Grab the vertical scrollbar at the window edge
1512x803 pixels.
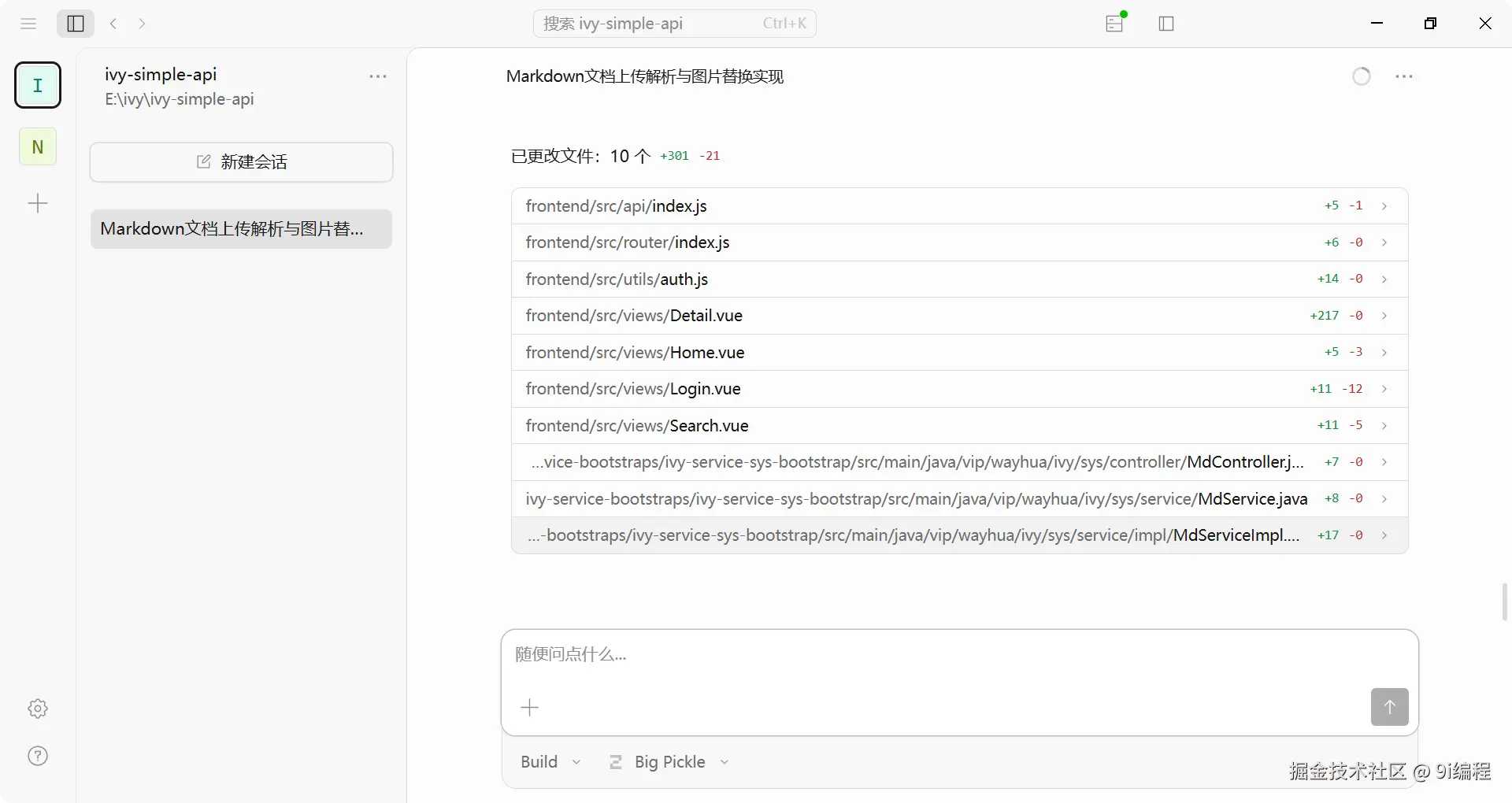click(1504, 602)
